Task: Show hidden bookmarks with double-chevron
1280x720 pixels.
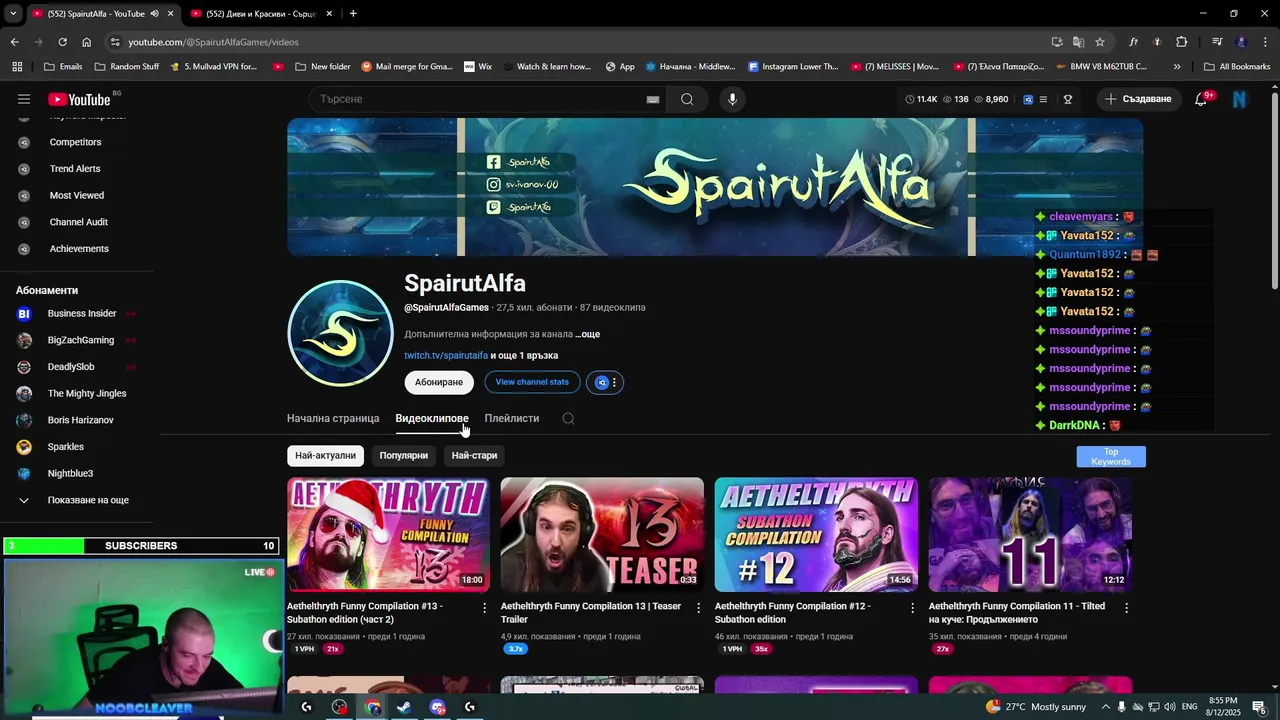Action: [1177, 67]
